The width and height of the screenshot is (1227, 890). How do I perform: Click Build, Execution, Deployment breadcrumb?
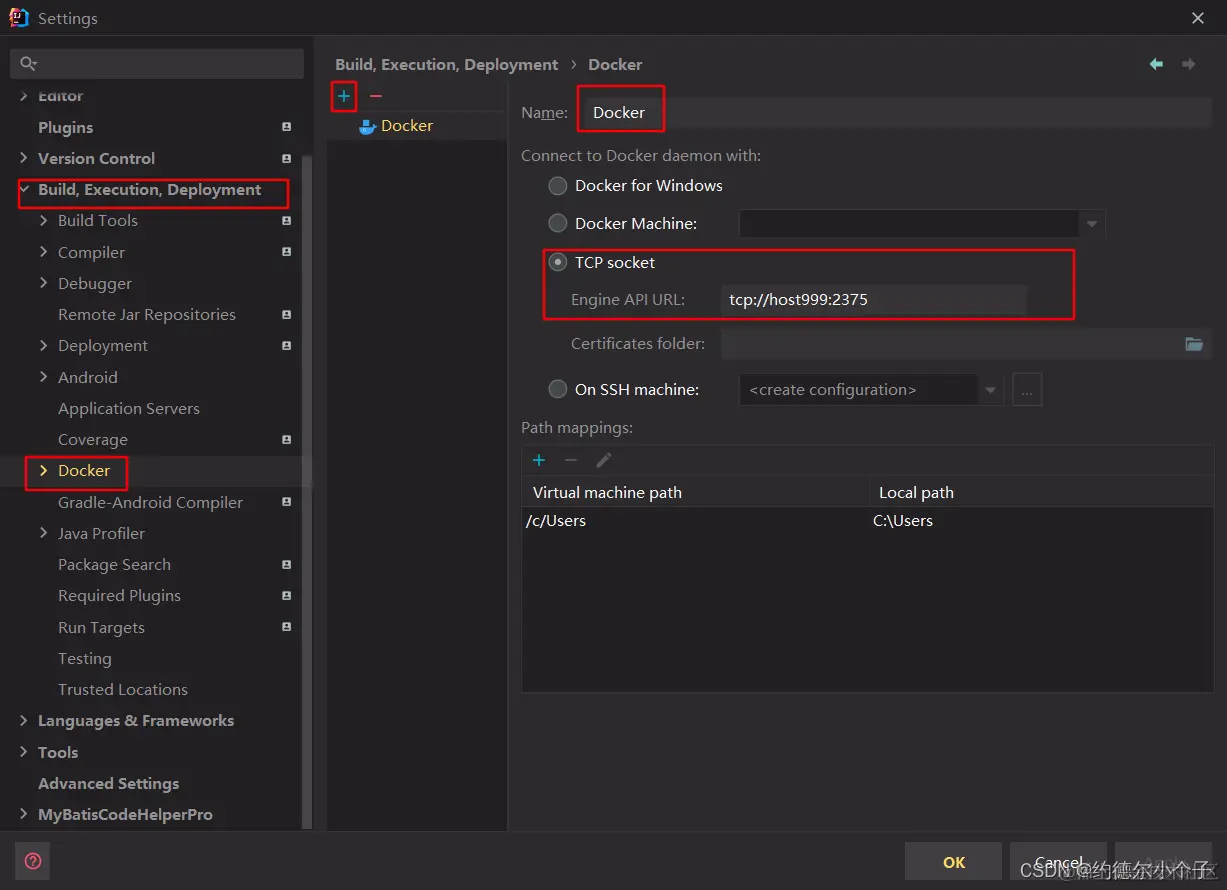tap(447, 64)
